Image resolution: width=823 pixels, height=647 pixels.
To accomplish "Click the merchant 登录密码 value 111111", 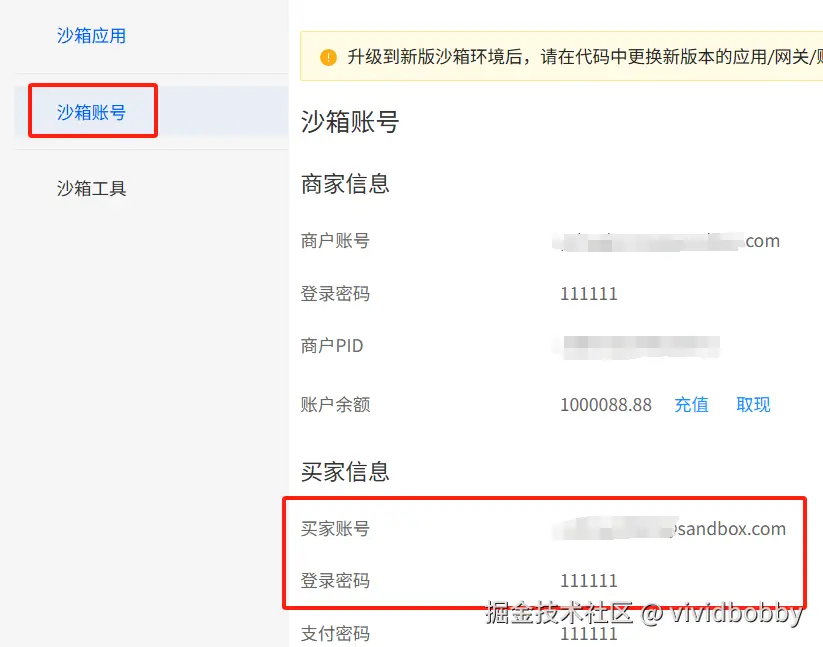I will coord(588,293).
